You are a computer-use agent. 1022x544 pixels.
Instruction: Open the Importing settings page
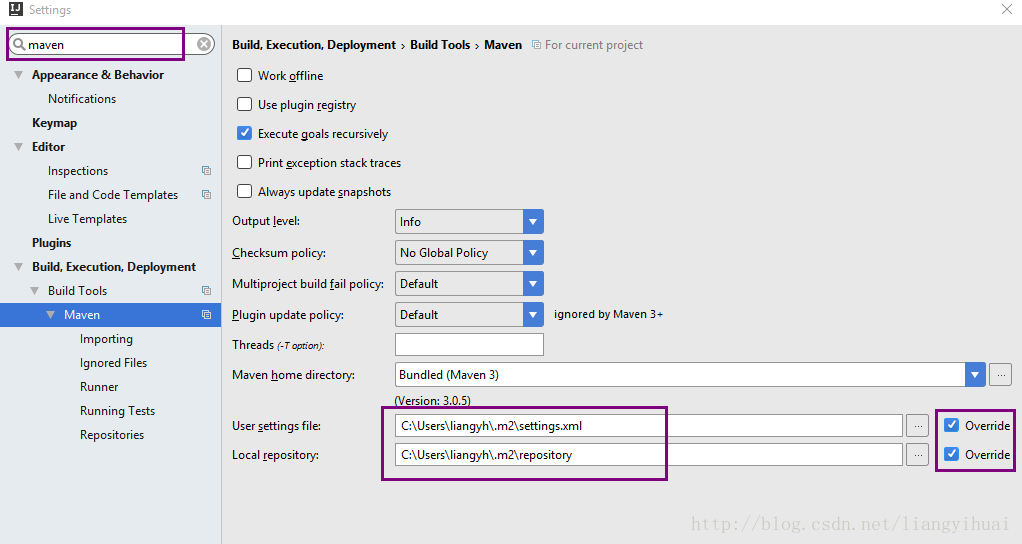[106, 339]
